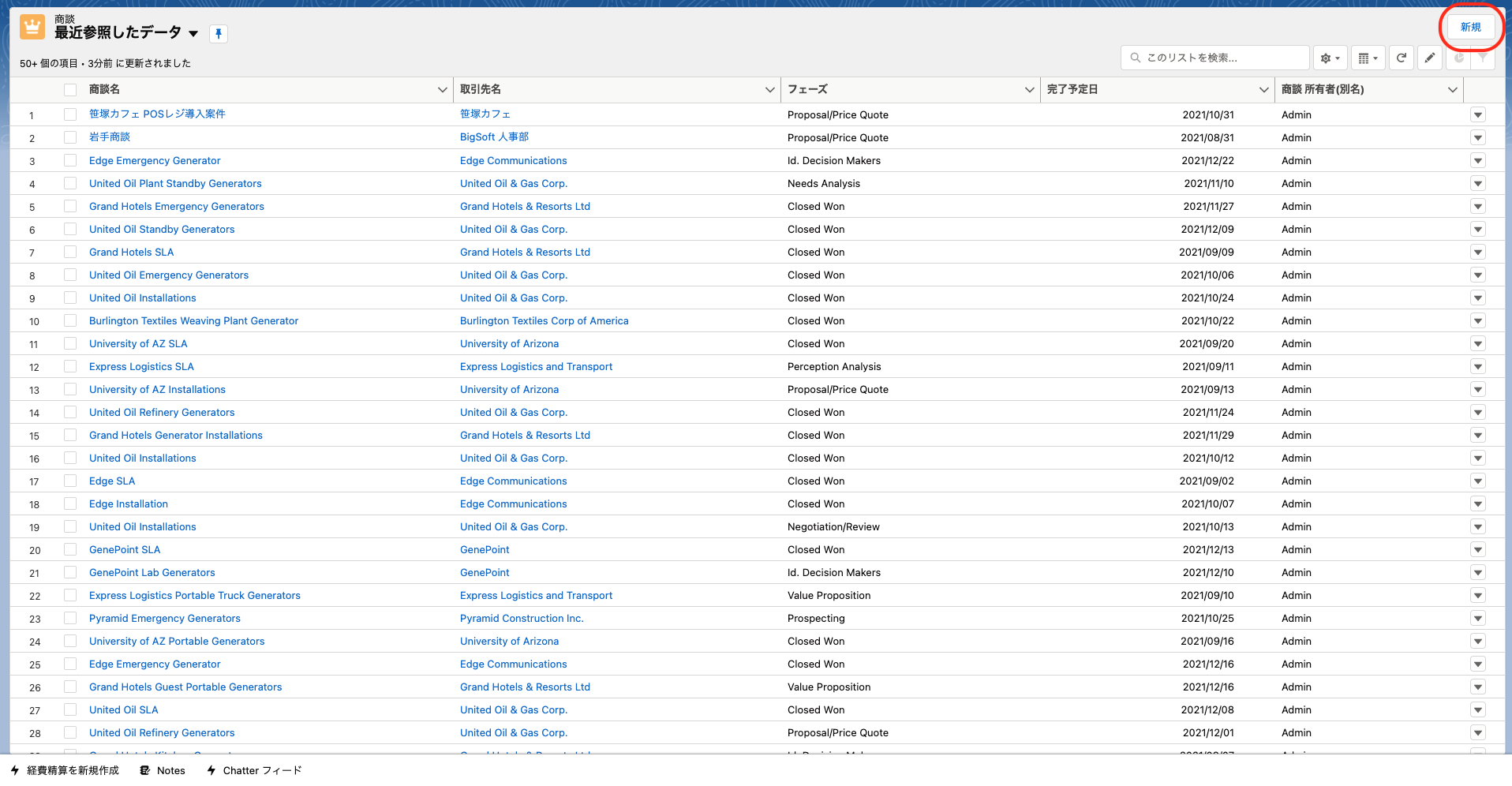1512x786 pixels.
Task: Open 商談名 column menu chevron
Action: coord(442,90)
